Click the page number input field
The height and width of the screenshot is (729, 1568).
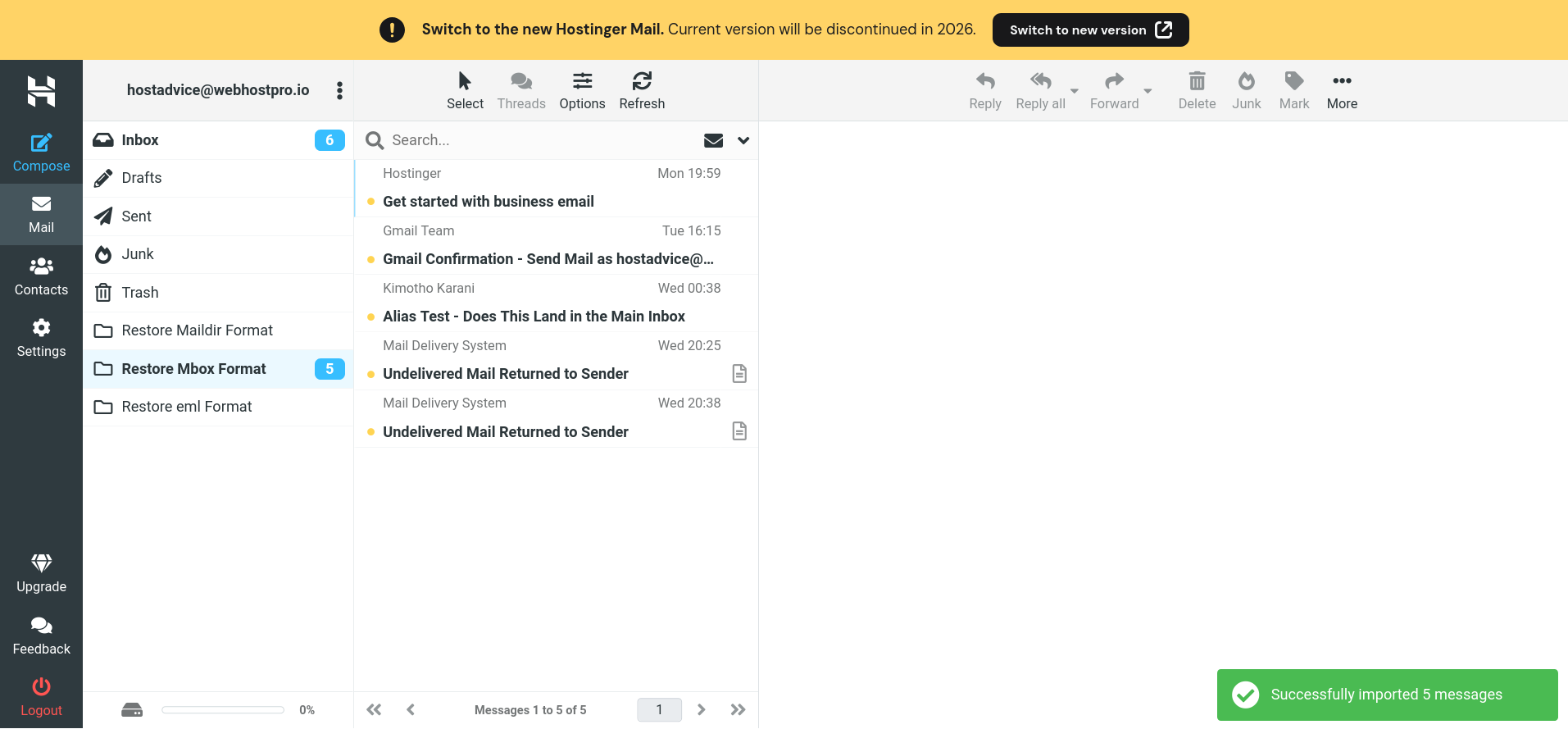click(659, 710)
